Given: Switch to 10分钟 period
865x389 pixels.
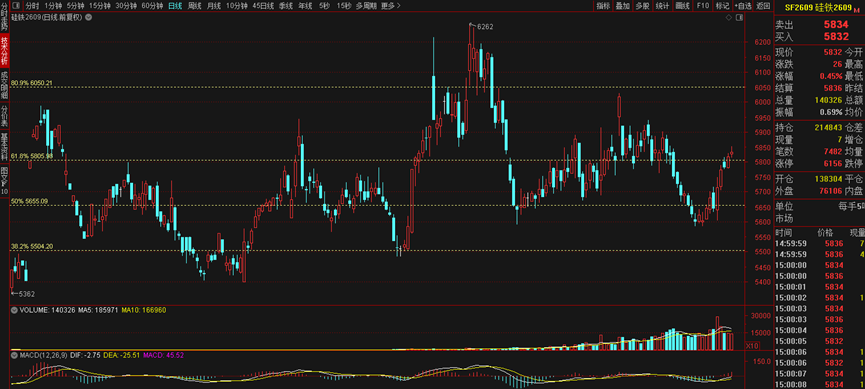Looking at the screenshot, I should click(237, 6).
